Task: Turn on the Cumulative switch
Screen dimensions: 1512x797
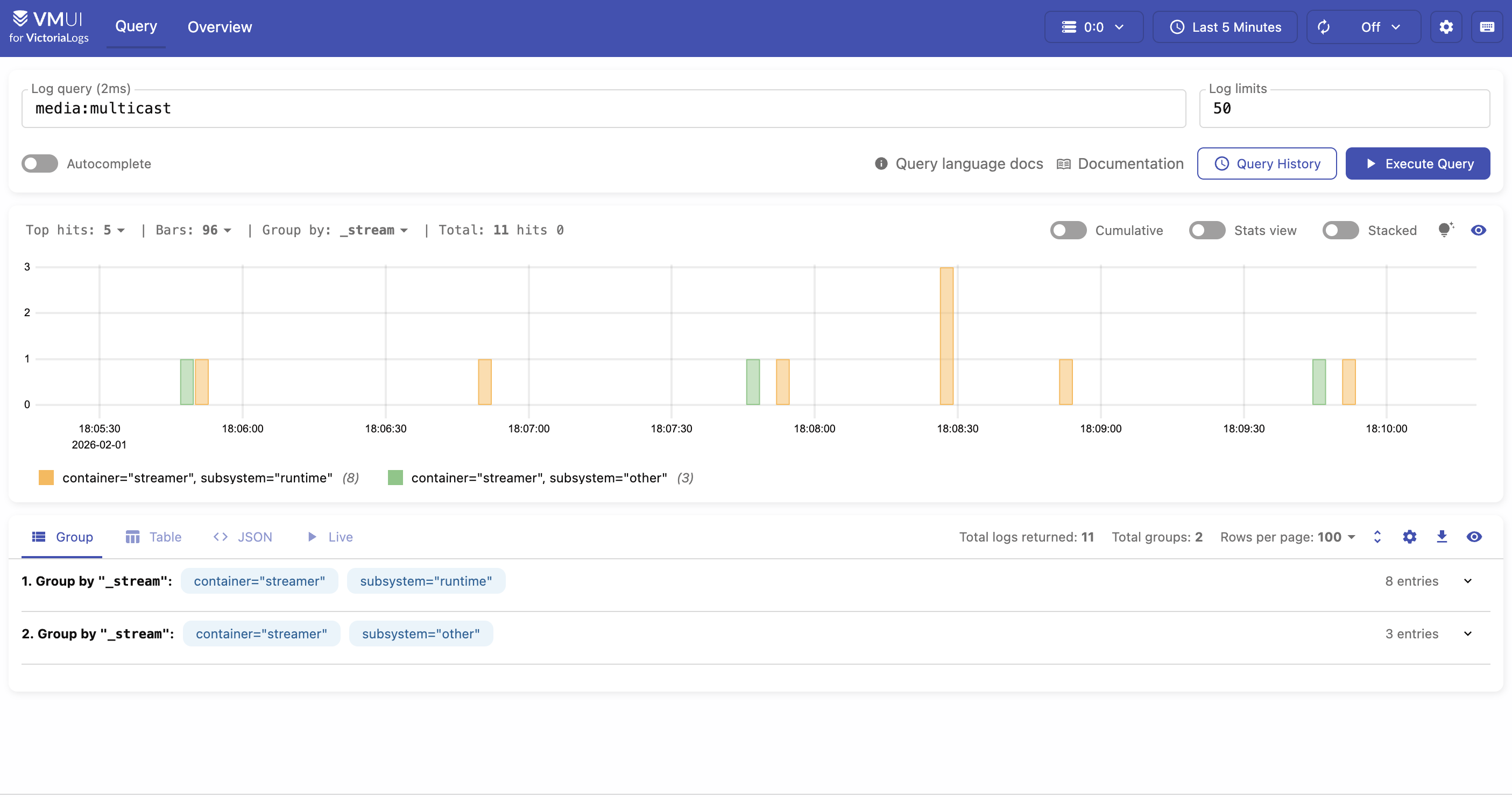Action: tap(1068, 231)
